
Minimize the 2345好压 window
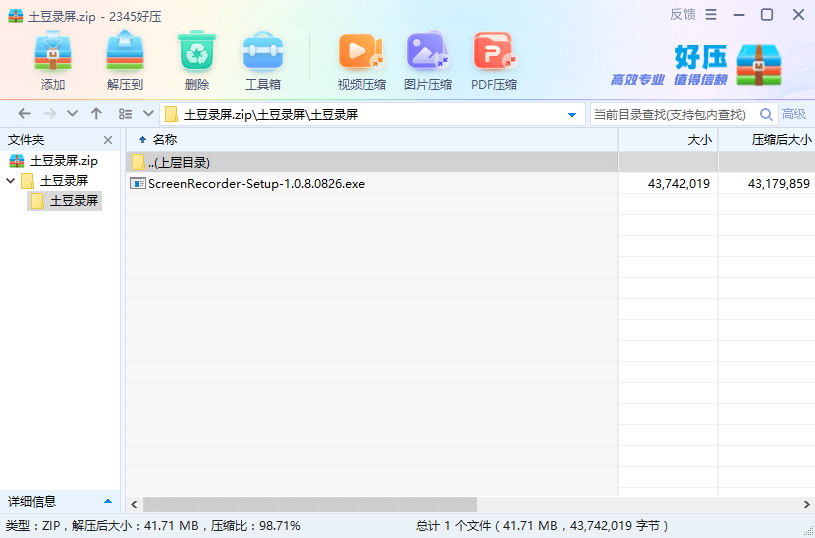(739, 15)
